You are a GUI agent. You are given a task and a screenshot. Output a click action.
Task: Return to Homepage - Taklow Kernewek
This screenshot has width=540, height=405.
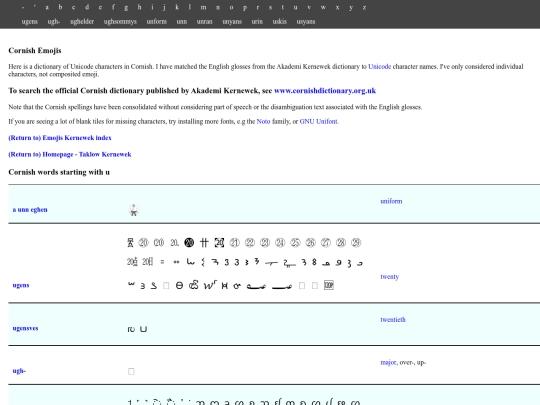pos(70,154)
